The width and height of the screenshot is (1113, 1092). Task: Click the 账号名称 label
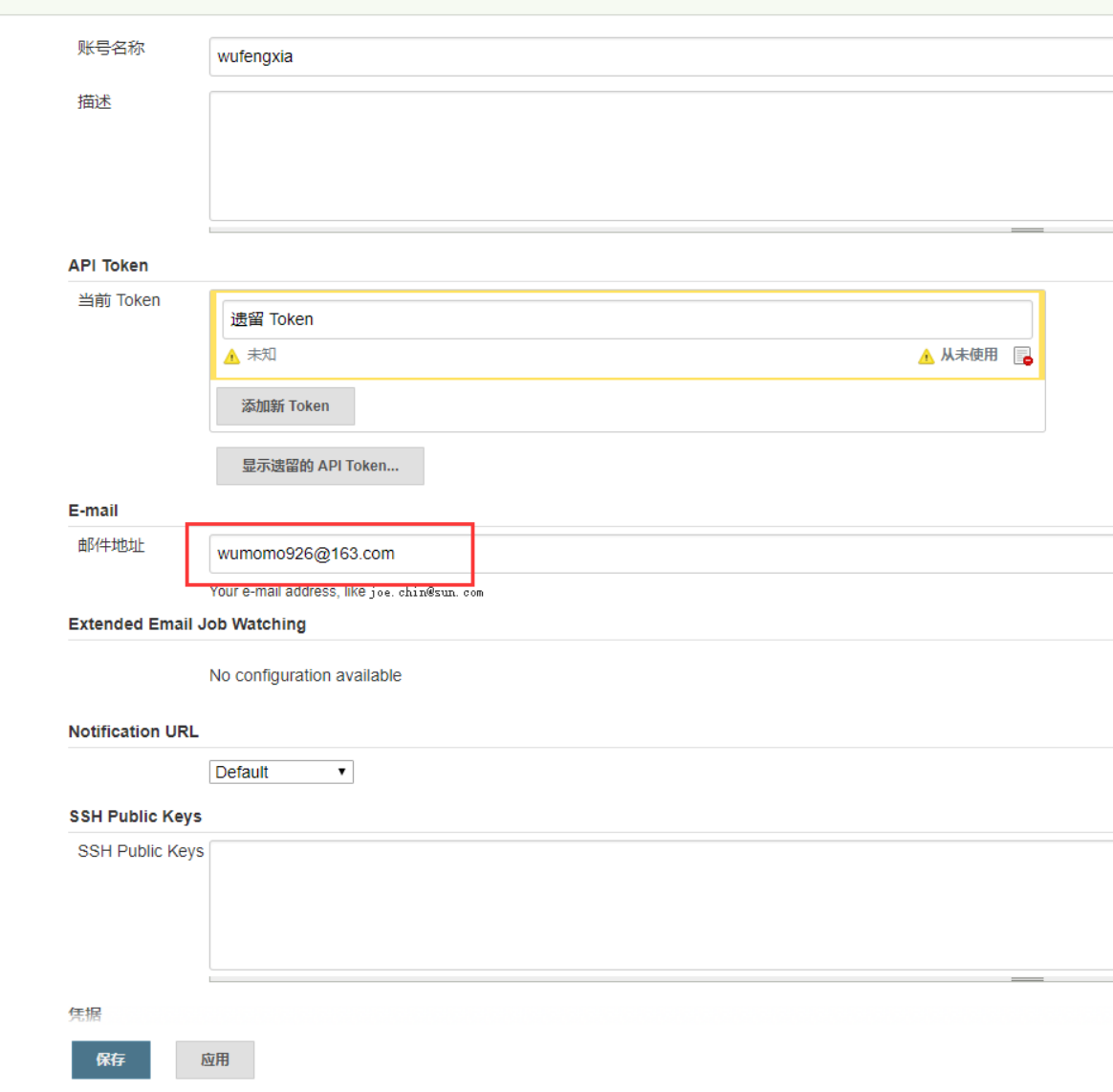coord(111,48)
